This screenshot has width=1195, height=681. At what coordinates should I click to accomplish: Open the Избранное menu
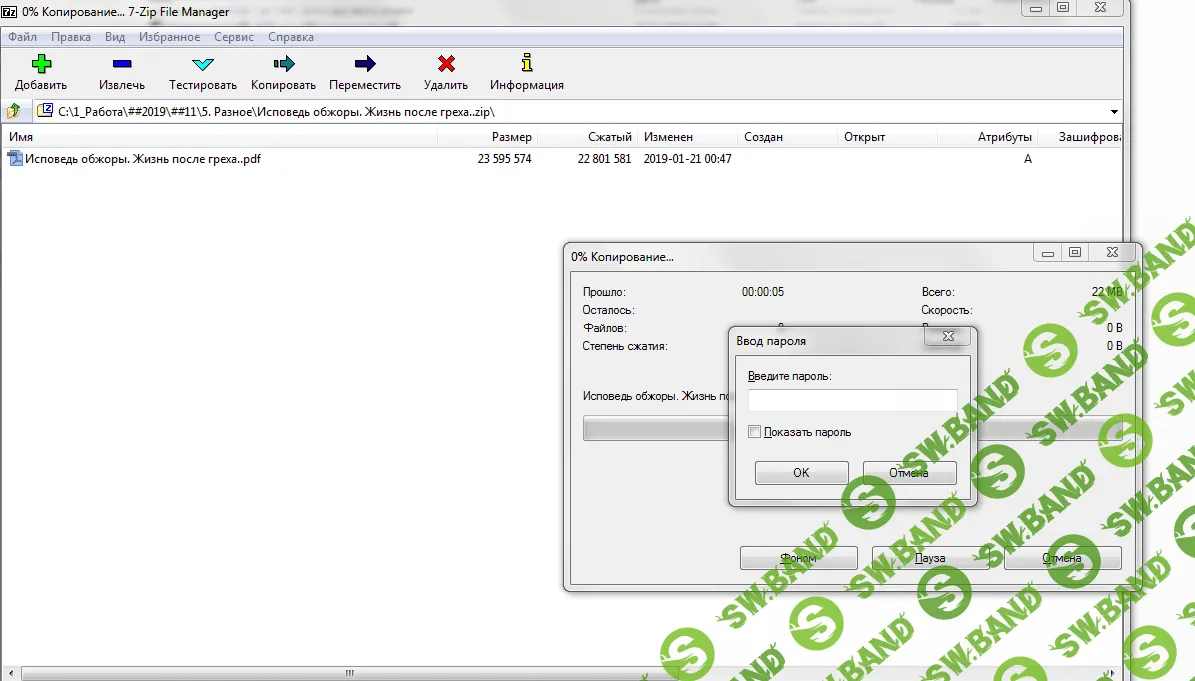coord(169,37)
